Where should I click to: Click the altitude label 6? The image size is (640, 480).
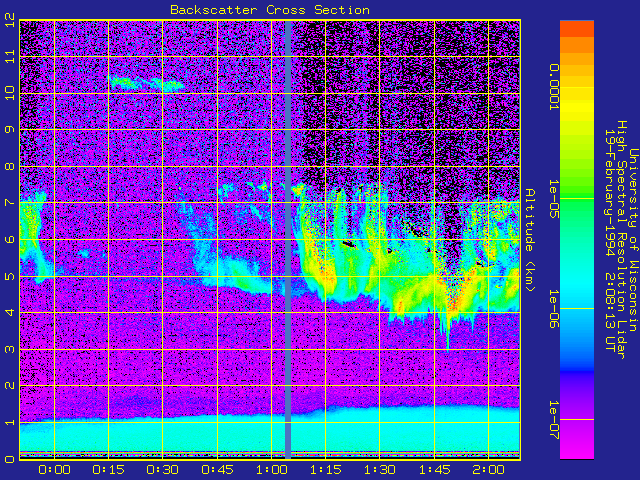(x=10, y=240)
